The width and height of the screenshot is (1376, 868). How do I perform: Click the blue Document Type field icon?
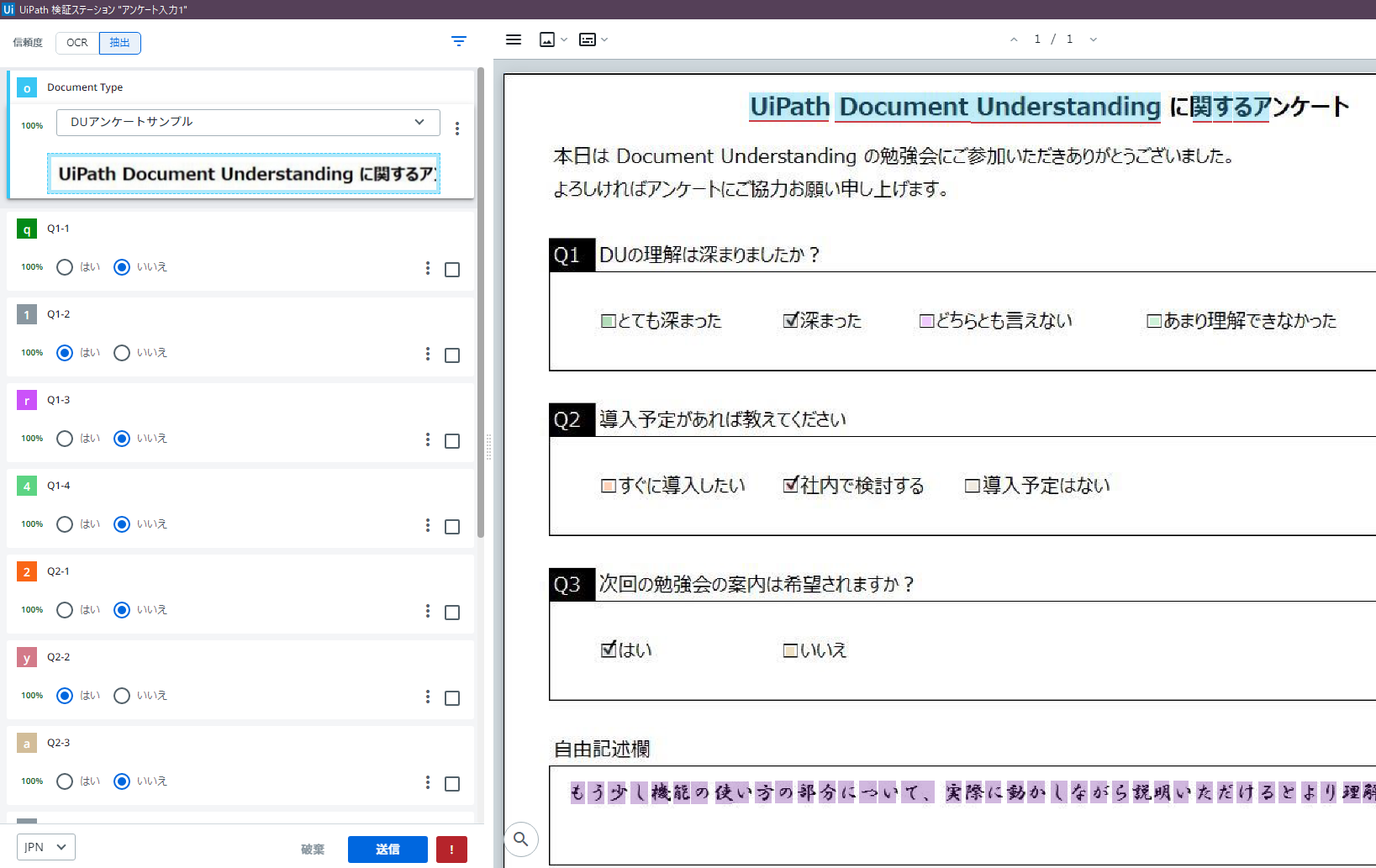coord(27,88)
